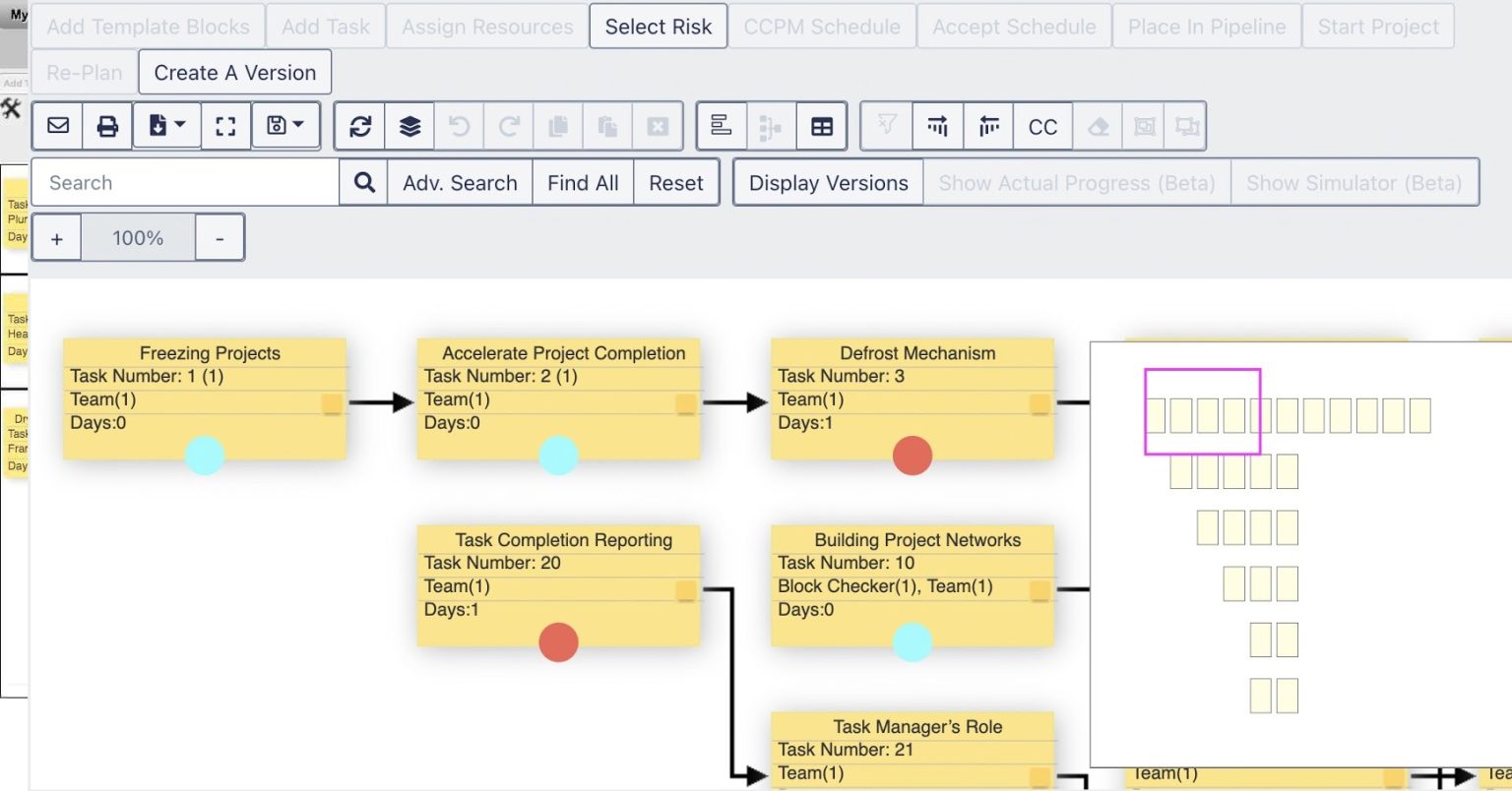
Task: Click the Task Manager's Role title
Action: click(917, 727)
